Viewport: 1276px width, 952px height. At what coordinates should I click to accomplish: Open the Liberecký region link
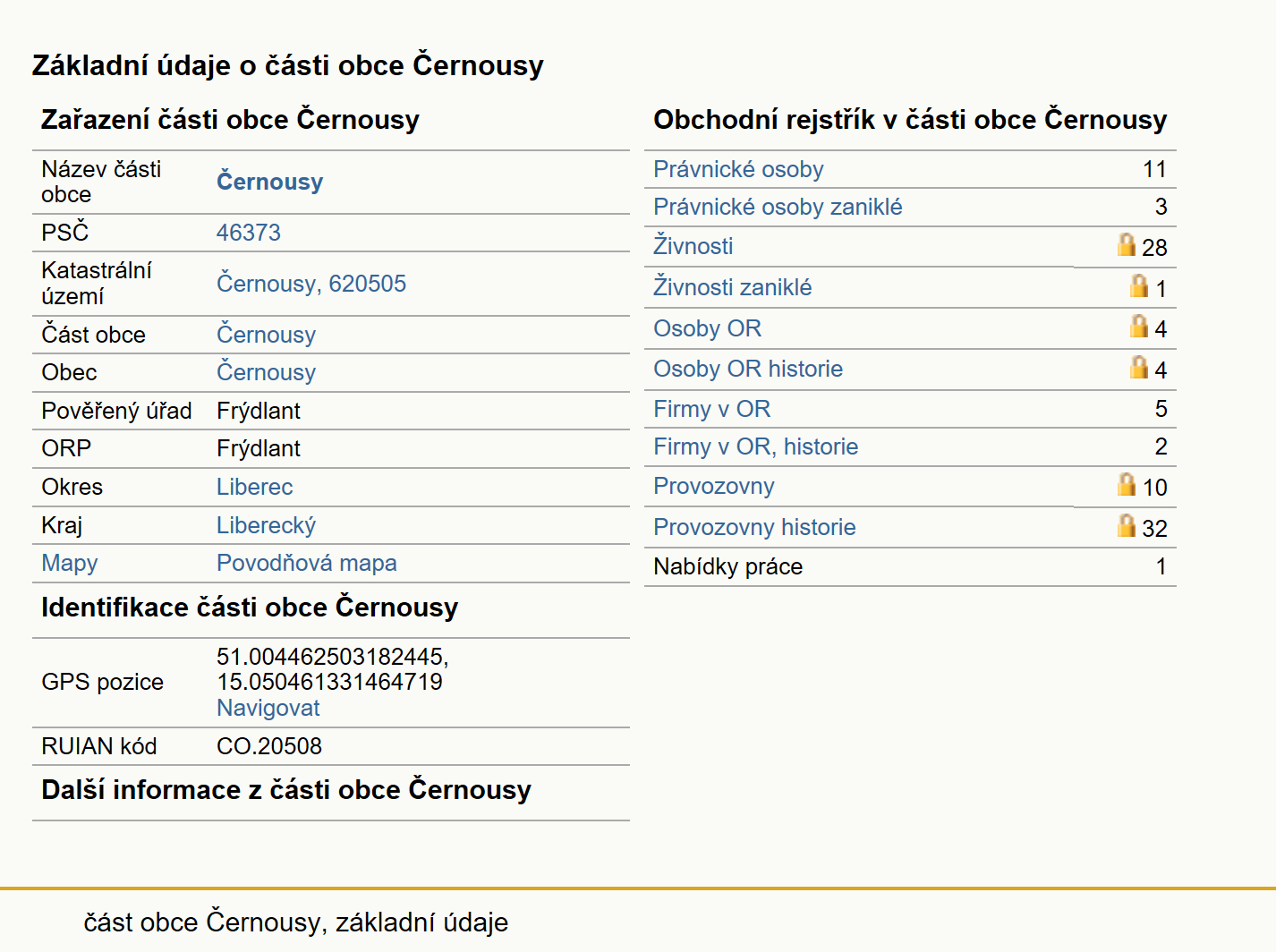266,525
